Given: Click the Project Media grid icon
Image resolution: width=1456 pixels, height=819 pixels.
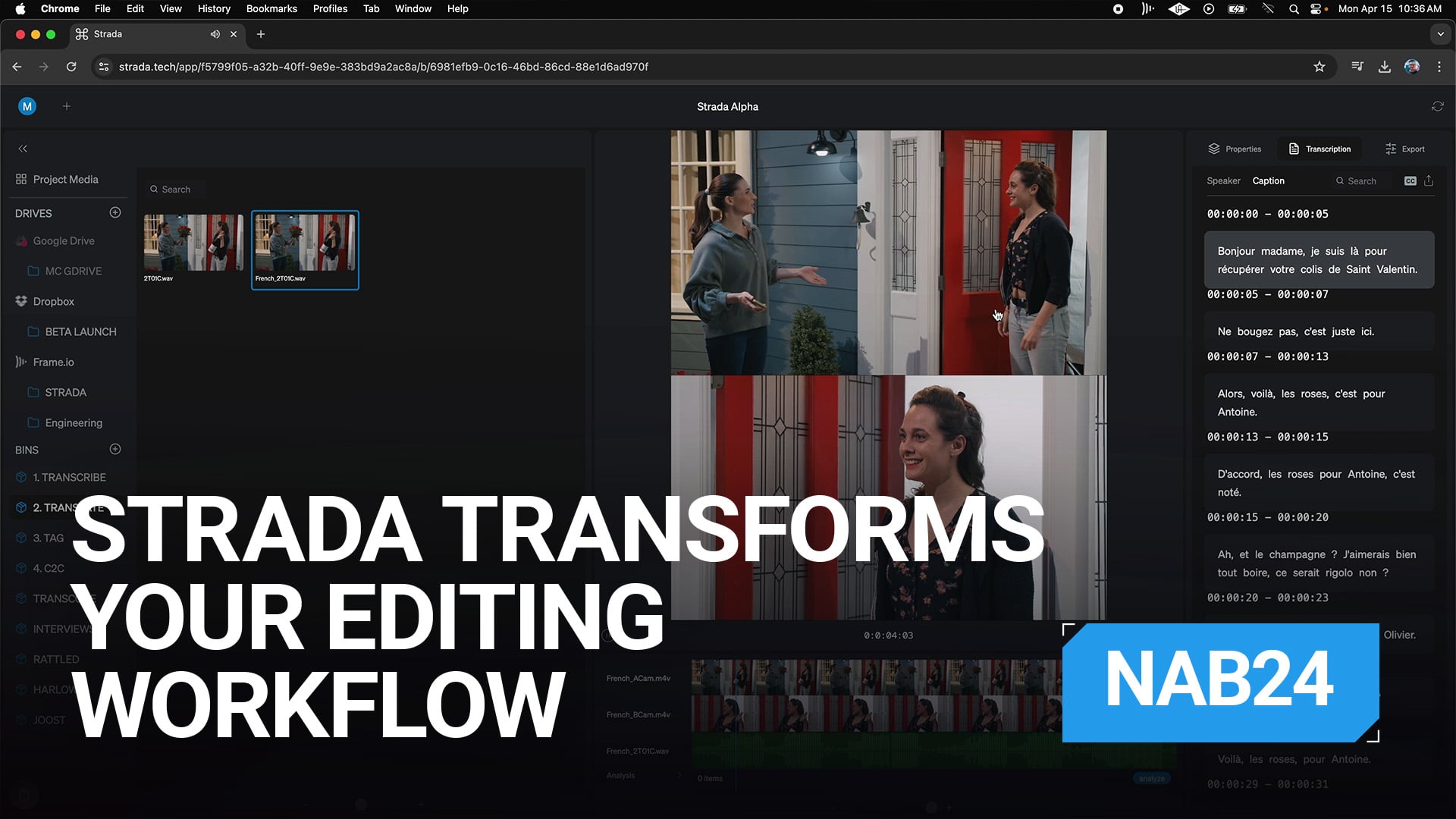Looking at the screenshot, I should [21, 179].
